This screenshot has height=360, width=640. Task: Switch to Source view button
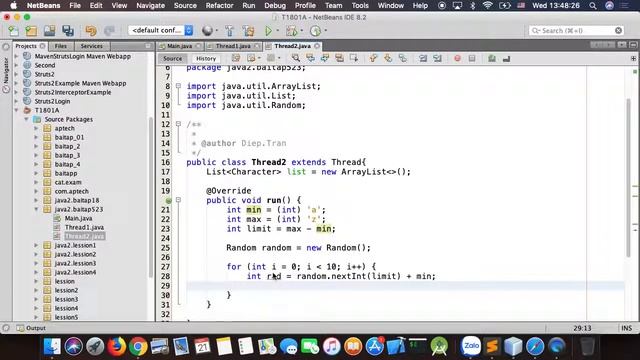point(172,59)
